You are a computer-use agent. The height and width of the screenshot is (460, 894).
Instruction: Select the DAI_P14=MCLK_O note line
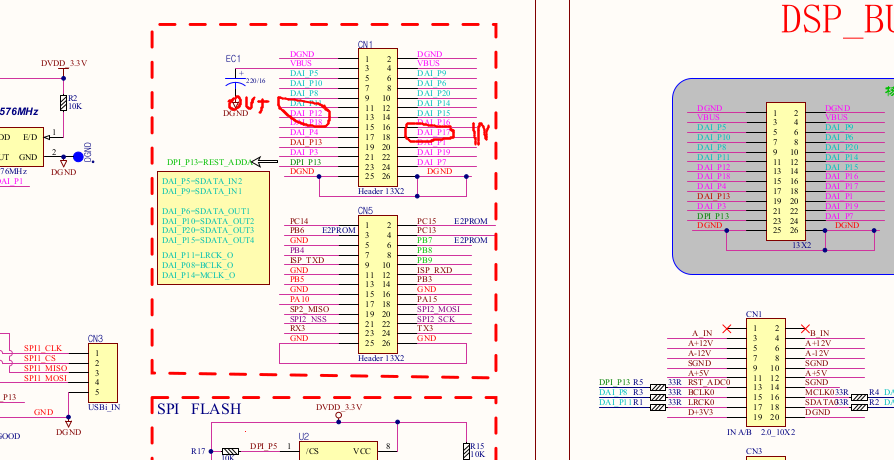(x=198, y=275)
